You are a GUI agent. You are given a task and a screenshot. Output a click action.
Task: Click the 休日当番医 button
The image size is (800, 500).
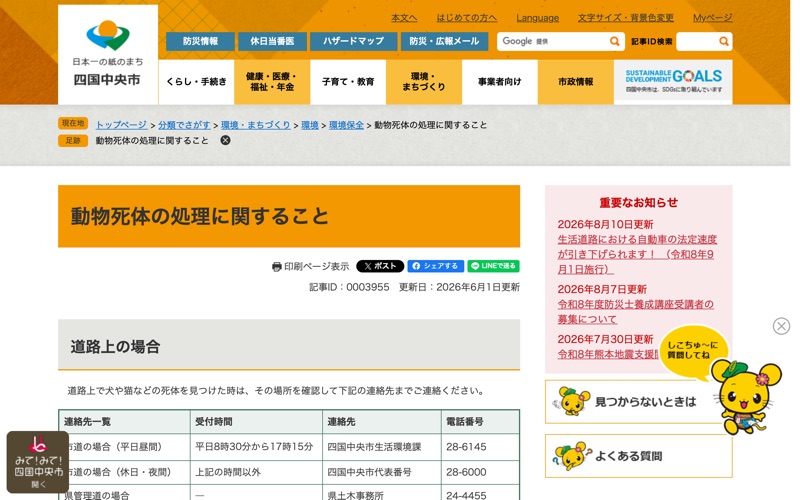272,41
